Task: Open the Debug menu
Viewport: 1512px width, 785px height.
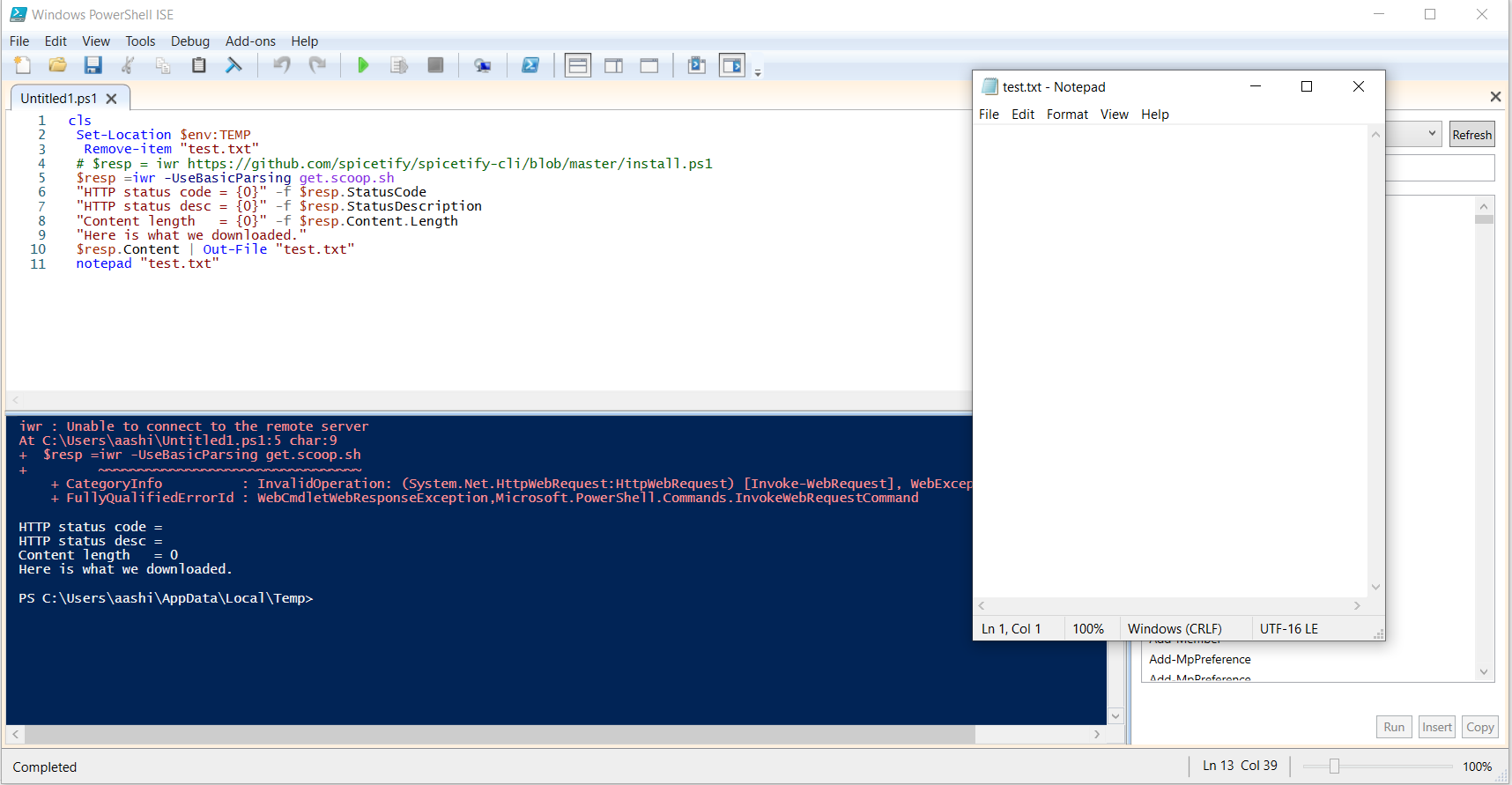Action: click(190, 41)
